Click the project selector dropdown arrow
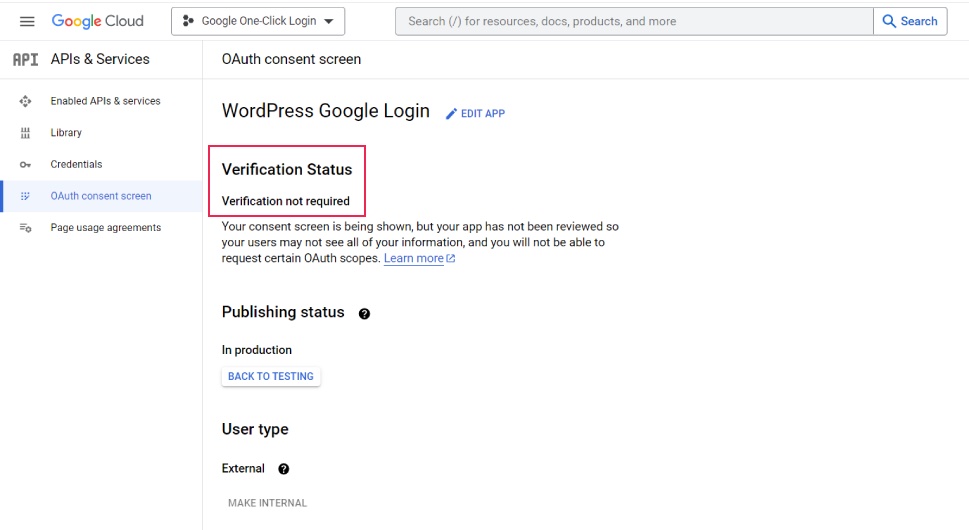The height and width of the screenshot is (530, 969). click(329, 22)
